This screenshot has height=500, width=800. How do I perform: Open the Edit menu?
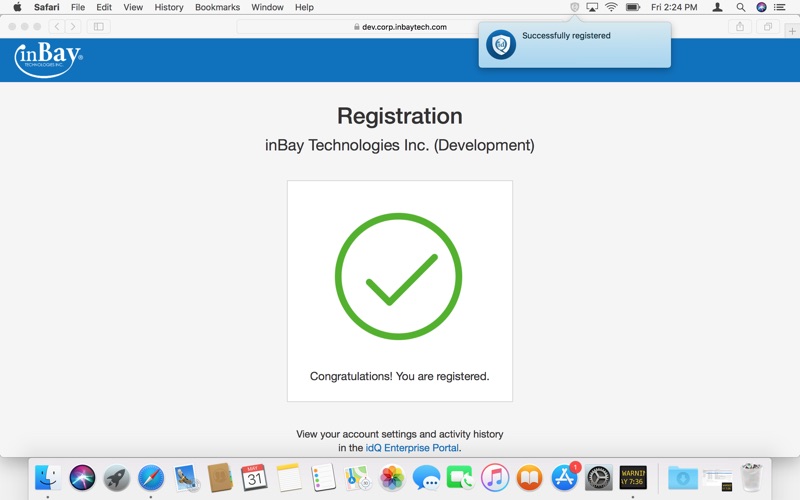[x=104, y=7]
